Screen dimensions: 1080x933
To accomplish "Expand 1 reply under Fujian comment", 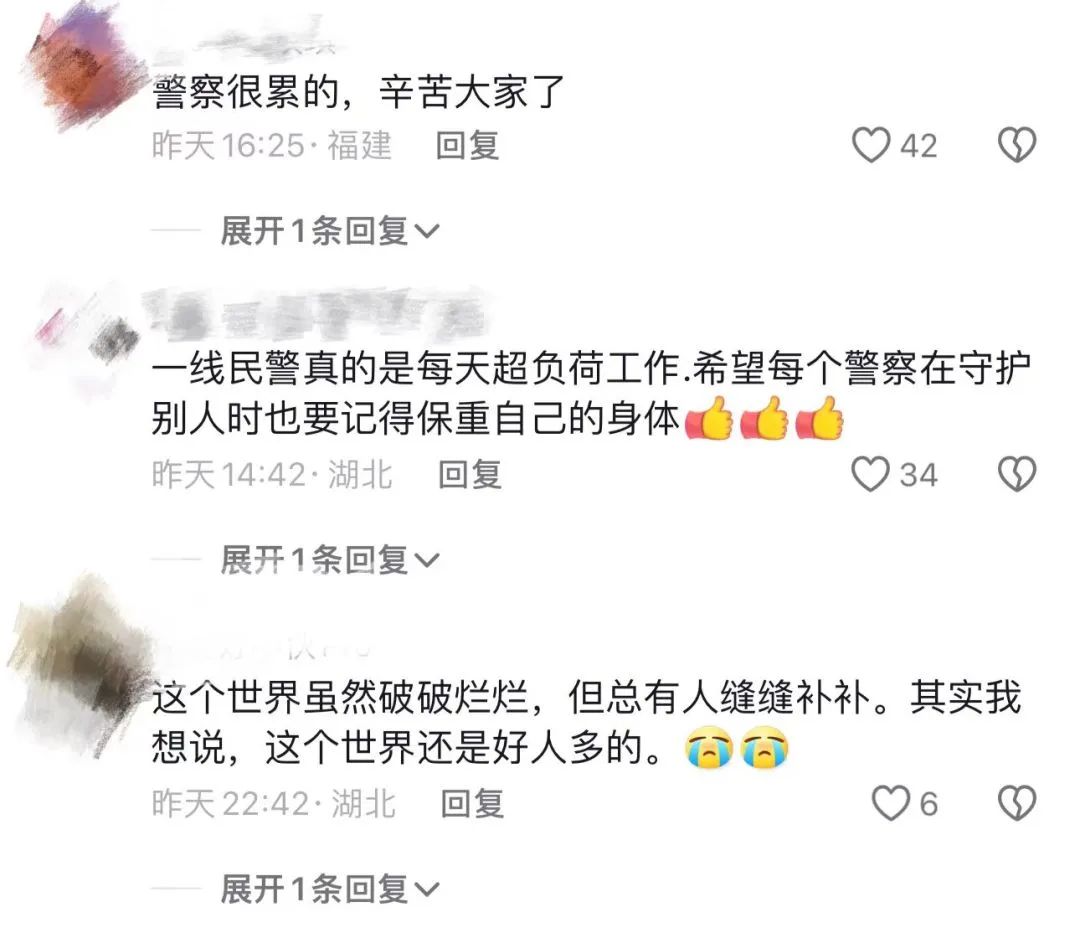I will 329,231.
